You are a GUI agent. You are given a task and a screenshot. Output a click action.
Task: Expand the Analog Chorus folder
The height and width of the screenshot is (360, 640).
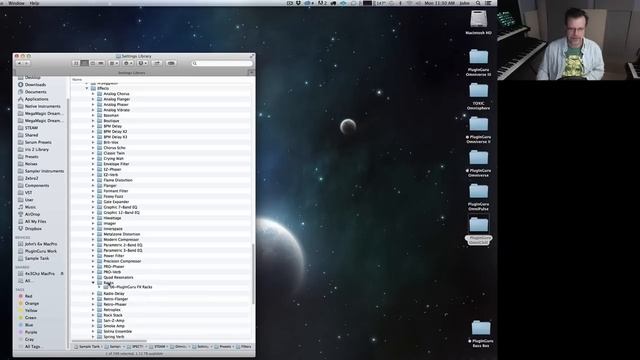point(93,94)
